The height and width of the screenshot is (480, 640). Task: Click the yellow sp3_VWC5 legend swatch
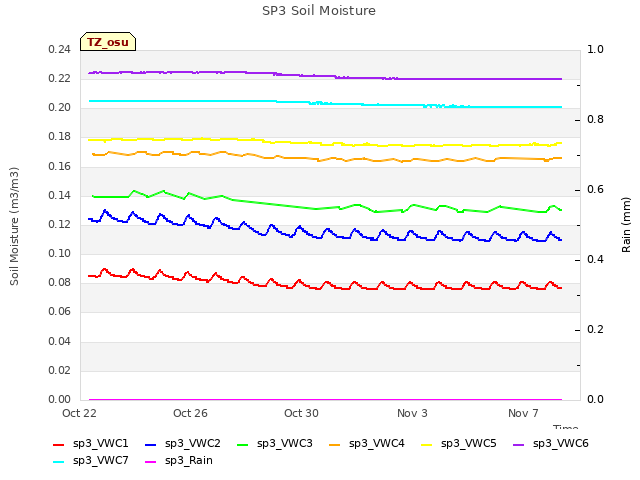tap(427, 445)
